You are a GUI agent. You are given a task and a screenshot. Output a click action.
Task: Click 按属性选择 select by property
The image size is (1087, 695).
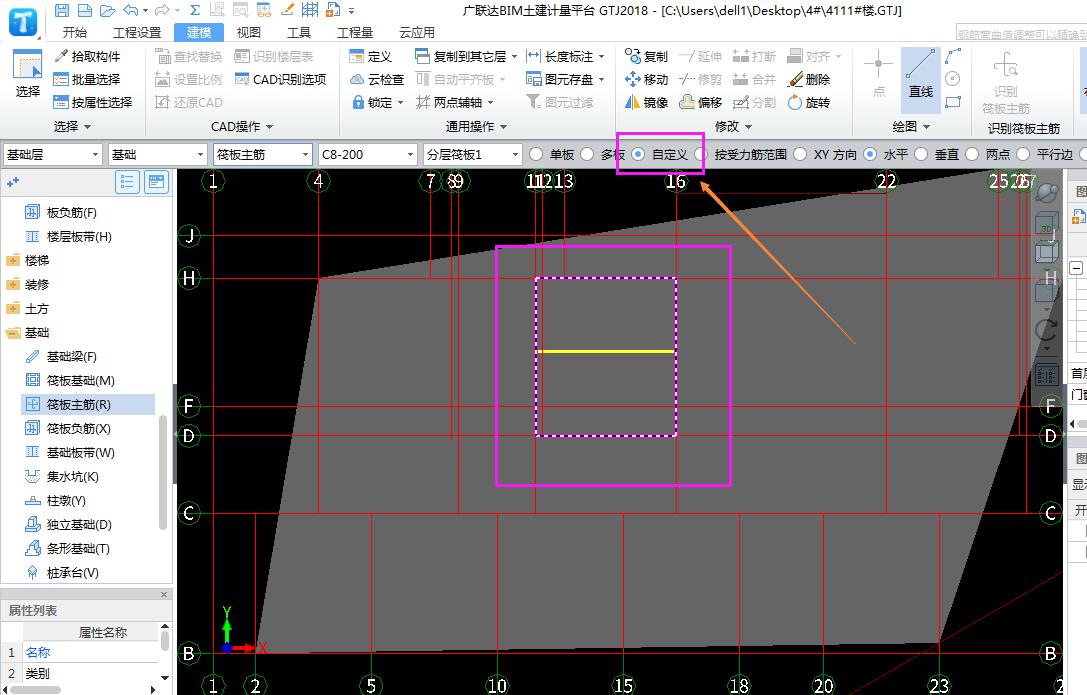pyautogui.click(x=93, y=102)
